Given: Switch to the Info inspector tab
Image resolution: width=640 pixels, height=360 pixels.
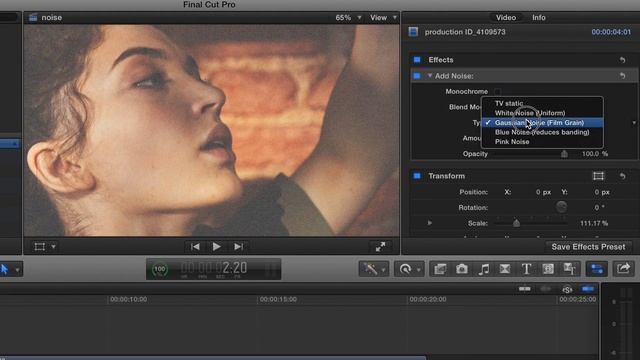Looking at the screenshot, I should coord(539,18).
